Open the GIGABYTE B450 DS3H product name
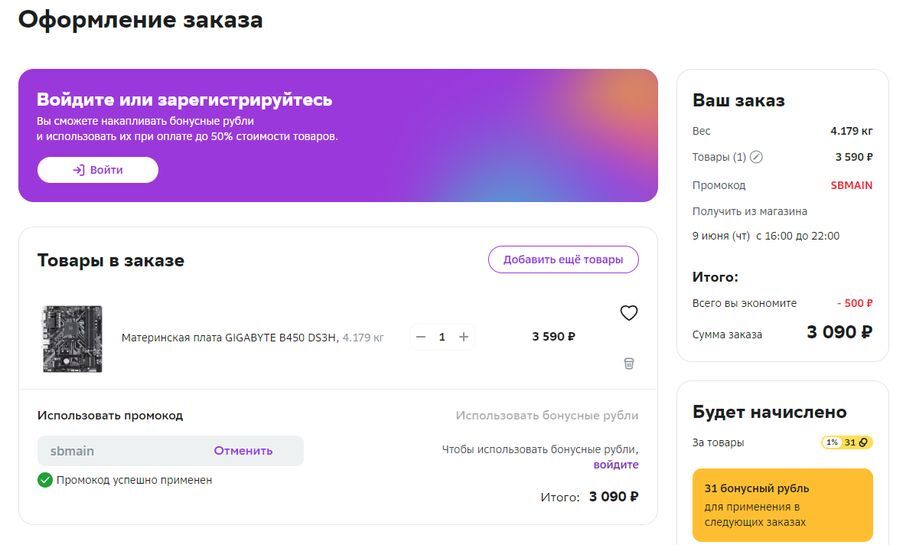Screen dimensions: 903x545 pos(229,338)
